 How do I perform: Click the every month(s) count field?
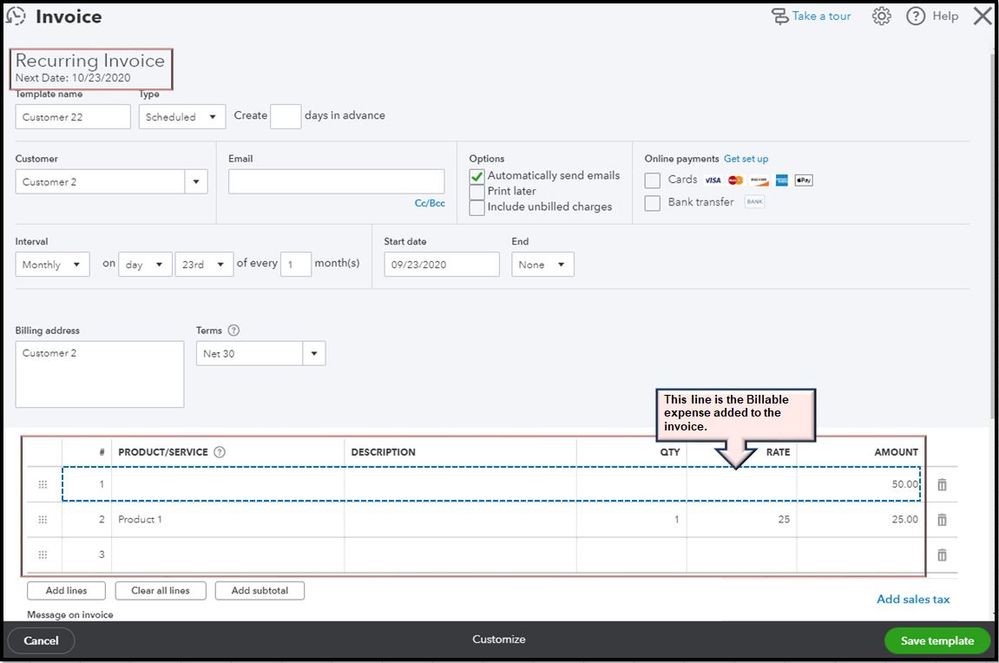[296, 264]
